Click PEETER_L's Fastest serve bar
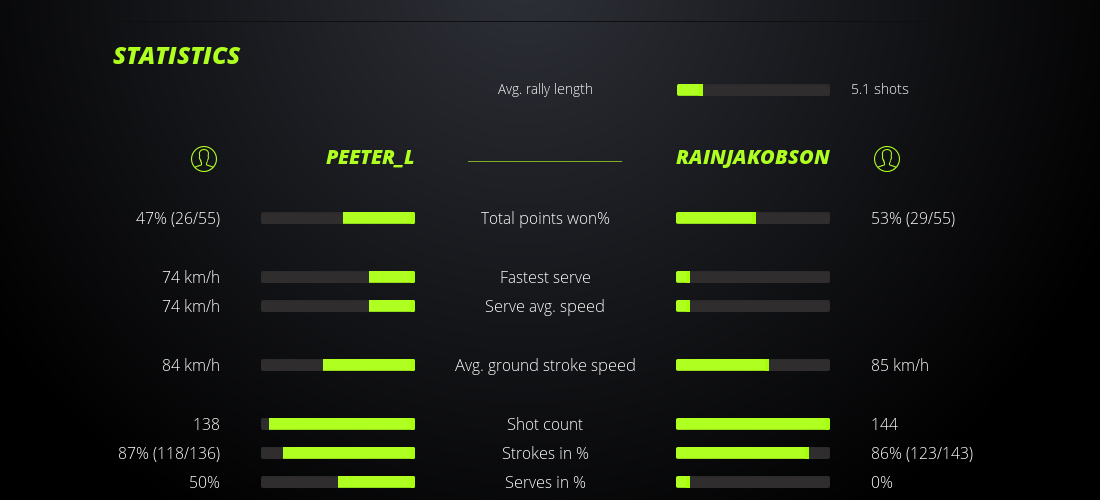The height and width of the screenshot is (500, 1100). 338,277
